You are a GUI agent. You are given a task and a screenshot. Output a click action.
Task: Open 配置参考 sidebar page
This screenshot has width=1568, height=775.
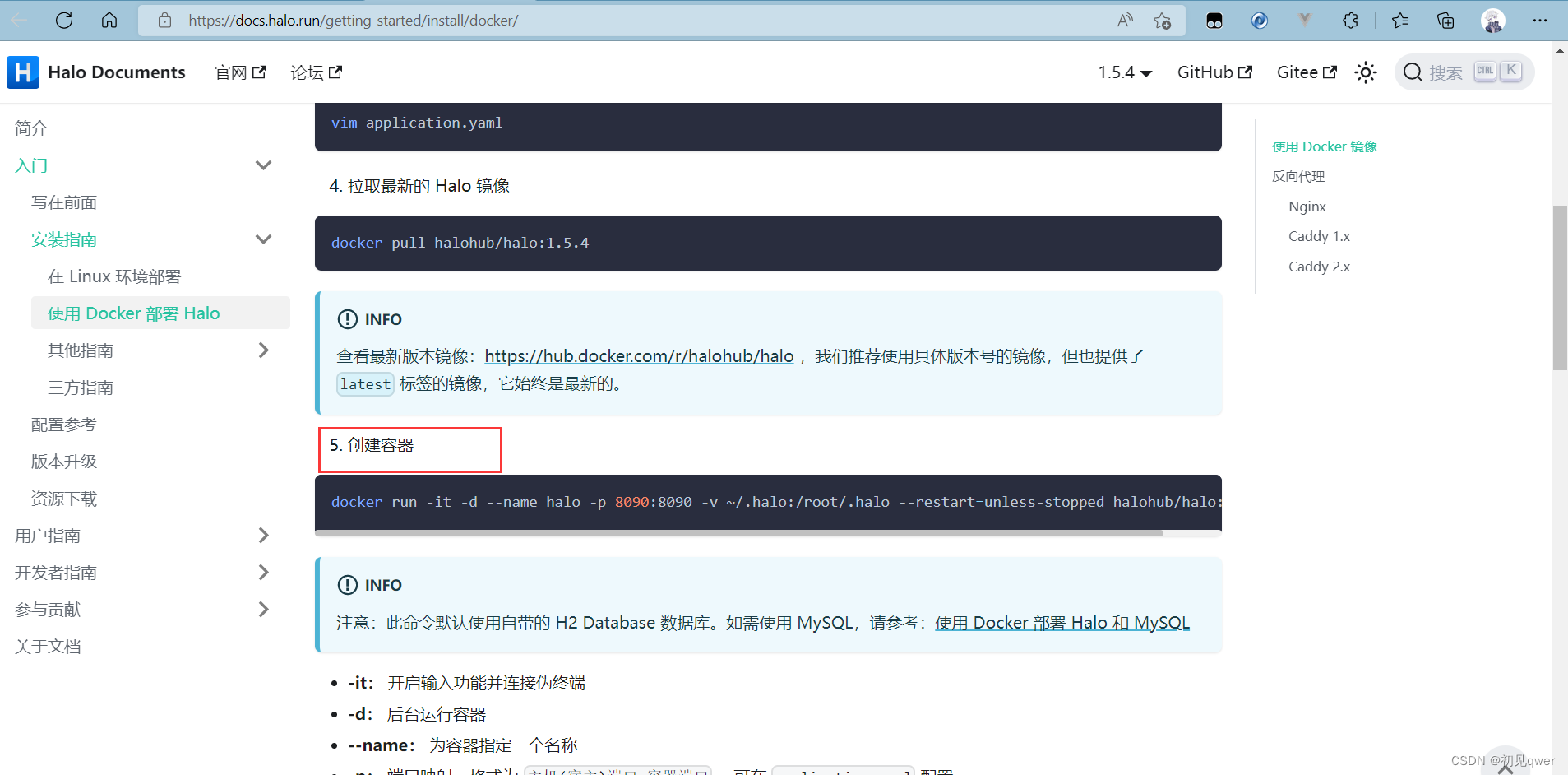coord(64,425)
